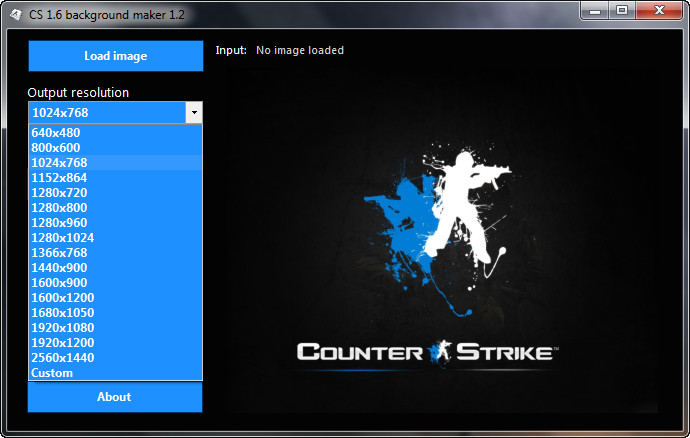The height and width of the screenshot is (438, 690).
Task: Click the app icon in the title bar
Action: point(16,15)
